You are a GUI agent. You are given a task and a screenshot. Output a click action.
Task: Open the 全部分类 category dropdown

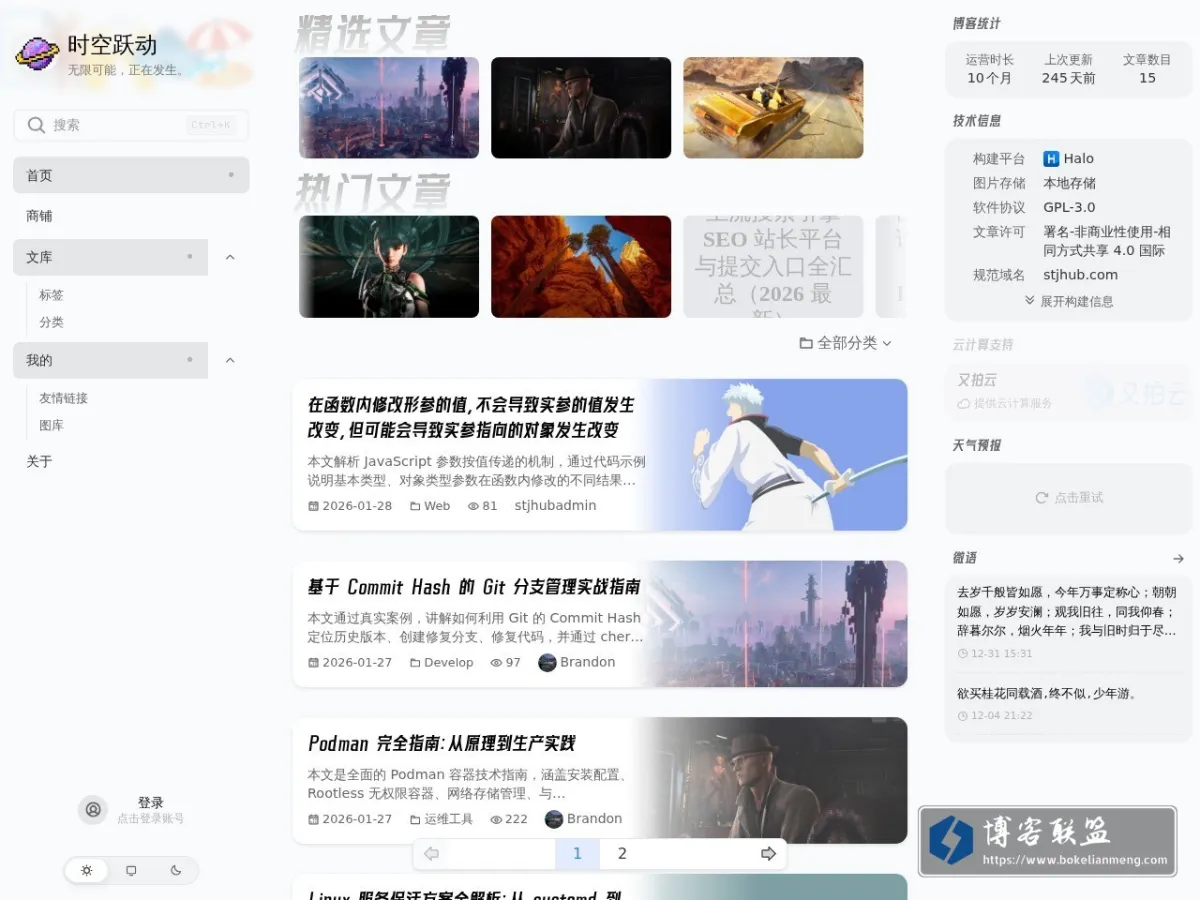click(845, 343)
